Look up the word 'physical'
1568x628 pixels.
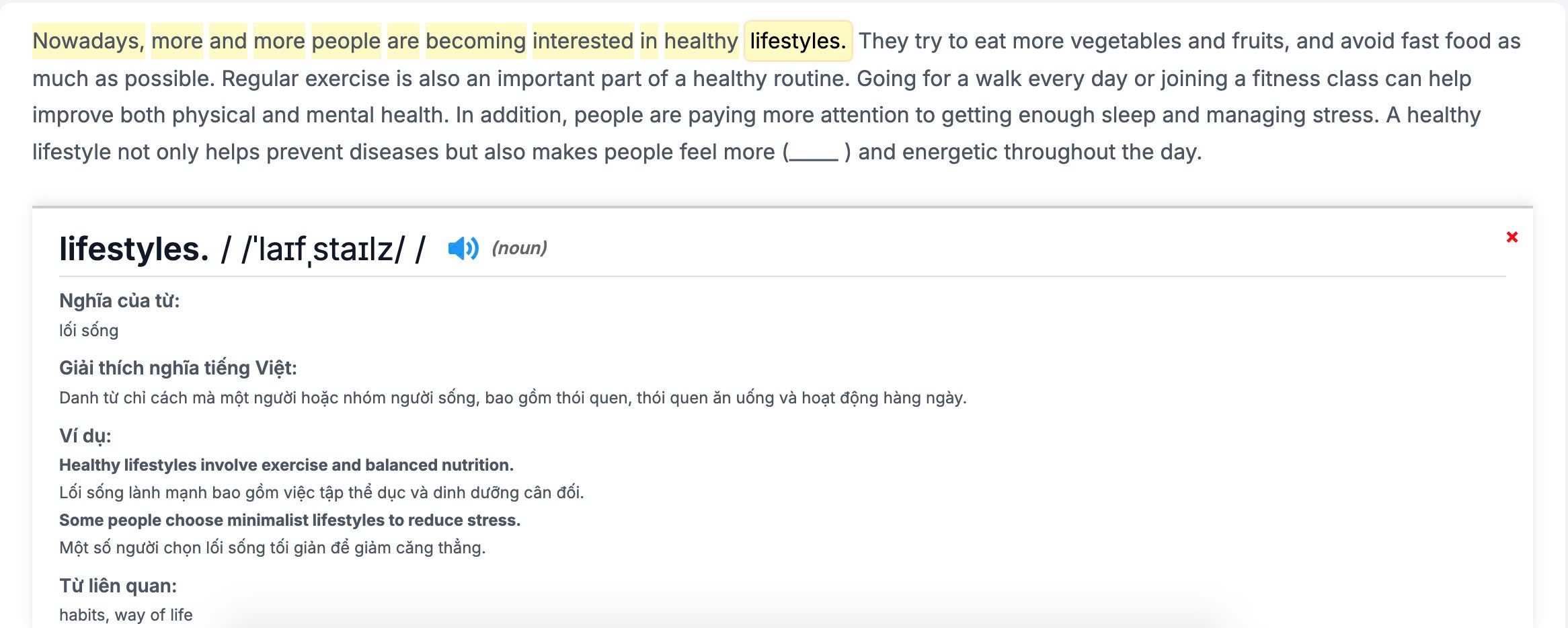(x=214, y=115)
